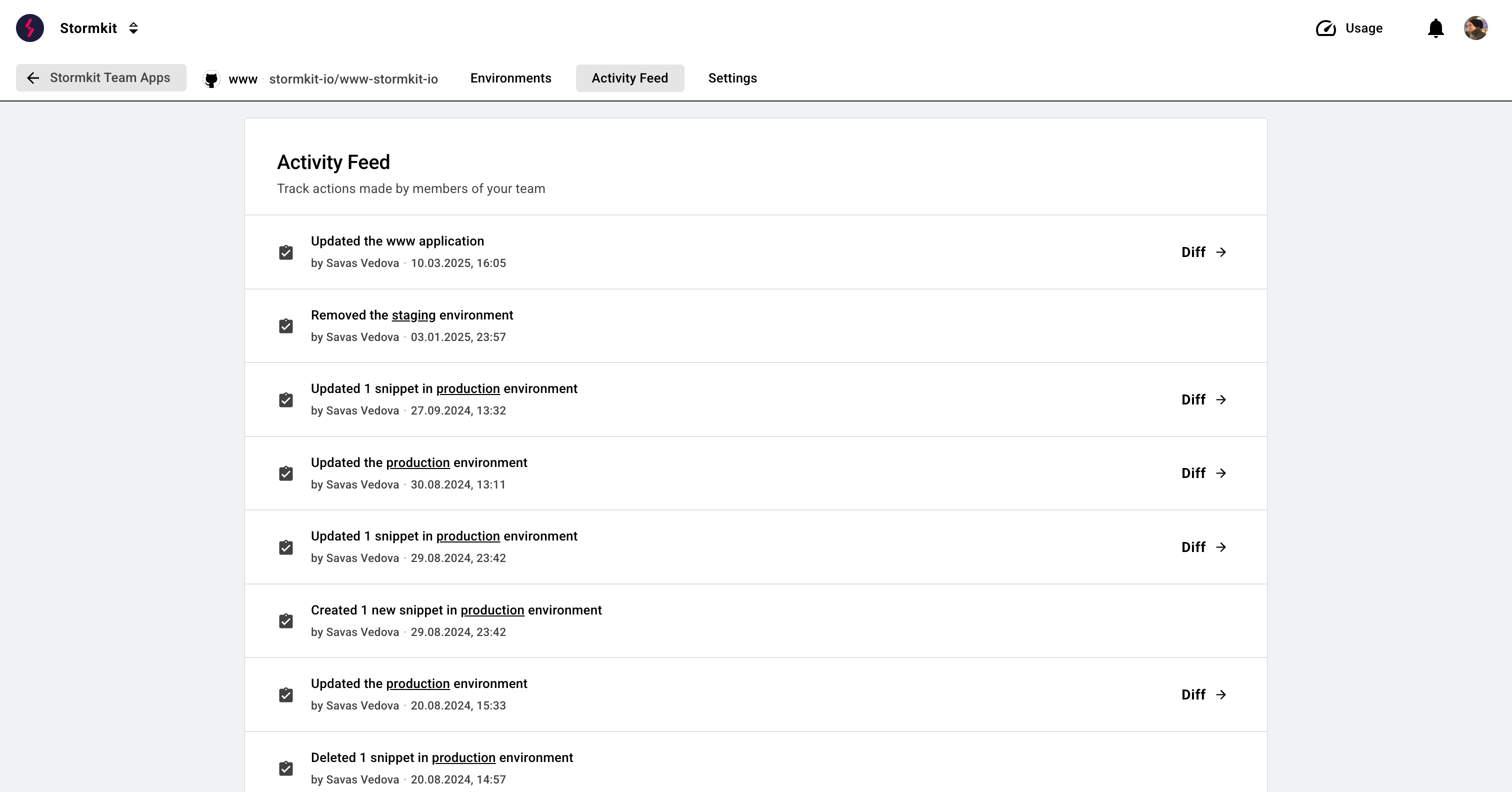Open the www app name

coord(243,78)
